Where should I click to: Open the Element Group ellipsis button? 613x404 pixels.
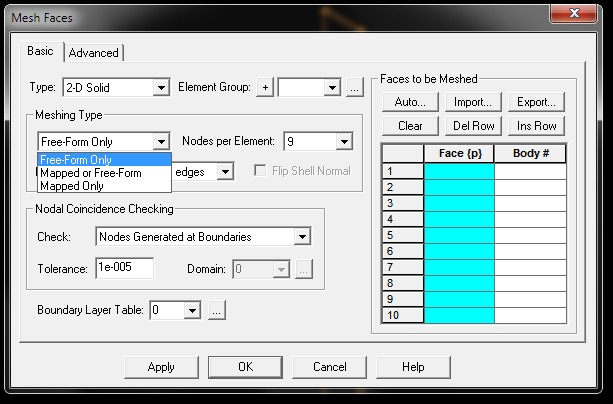point(354,87)
